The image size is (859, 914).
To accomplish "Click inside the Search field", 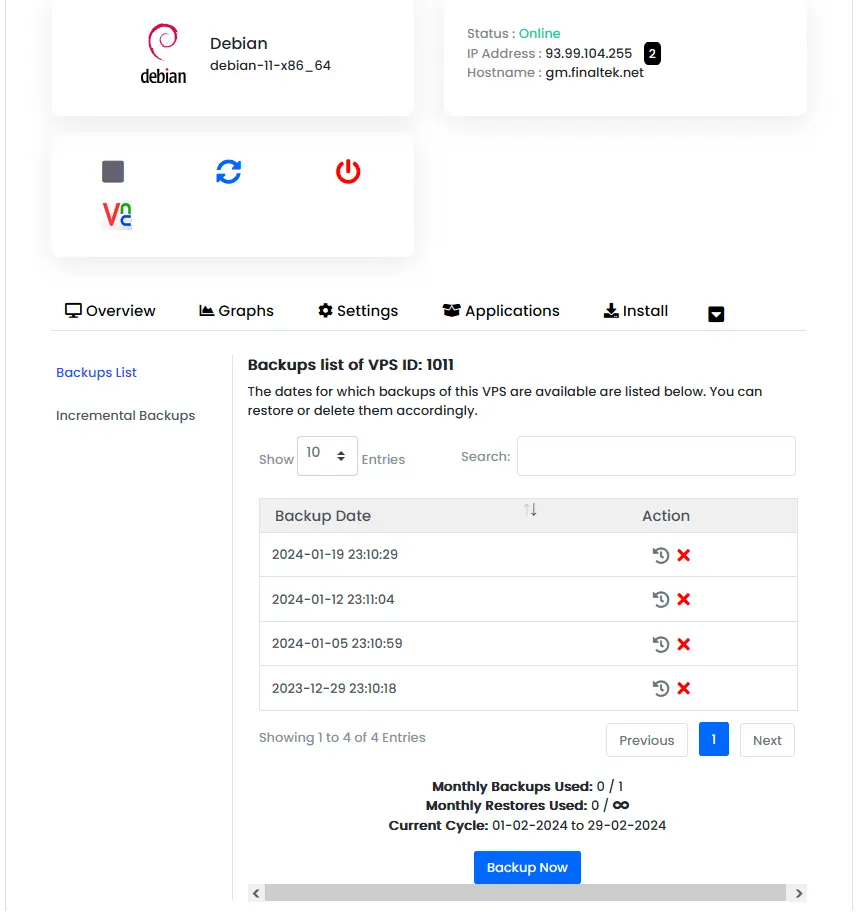I will click(655, 456).
